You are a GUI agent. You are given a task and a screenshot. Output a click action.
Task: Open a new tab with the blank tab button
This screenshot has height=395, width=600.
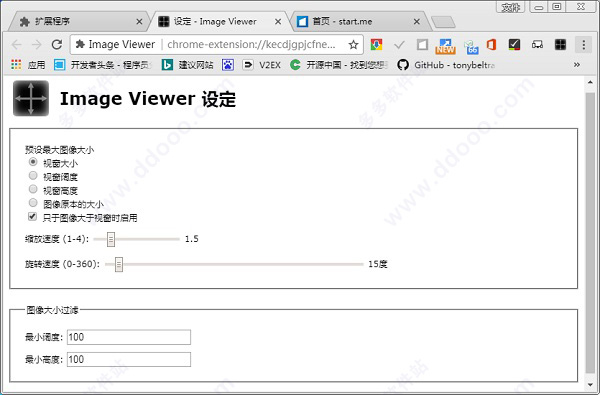[x=443, y=22]
